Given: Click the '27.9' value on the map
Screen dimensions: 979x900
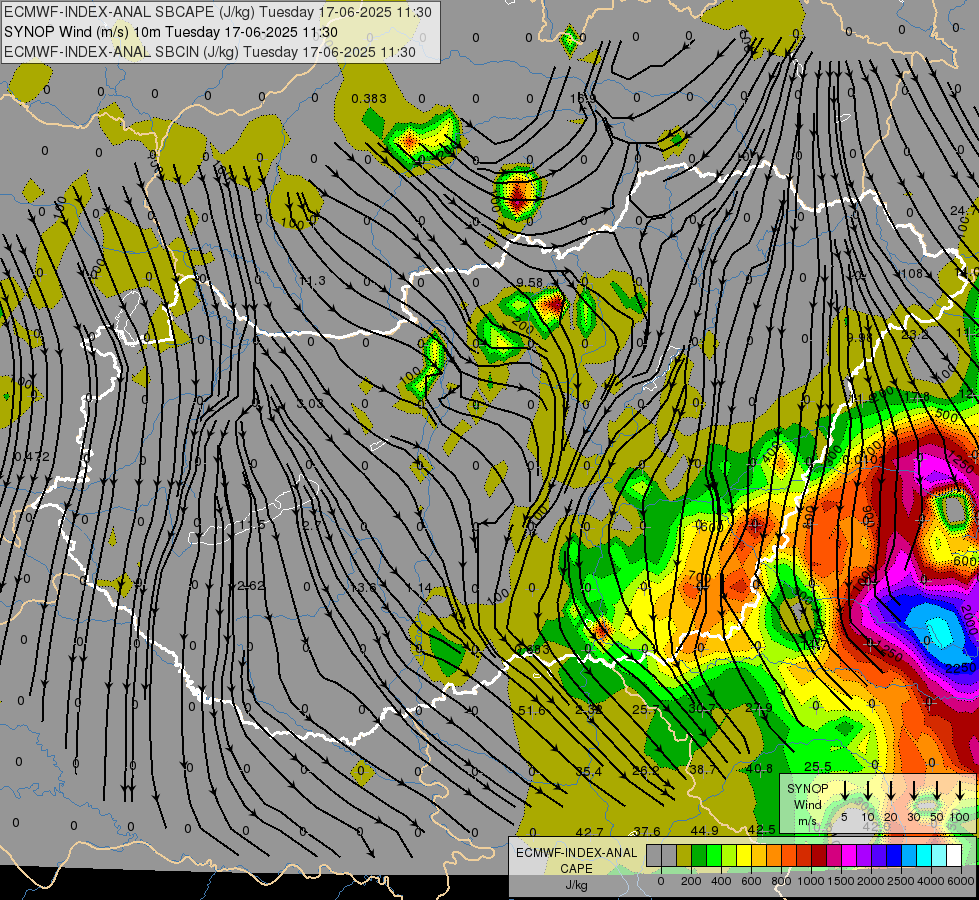Looking at the screenshot, I should [759, 708].
